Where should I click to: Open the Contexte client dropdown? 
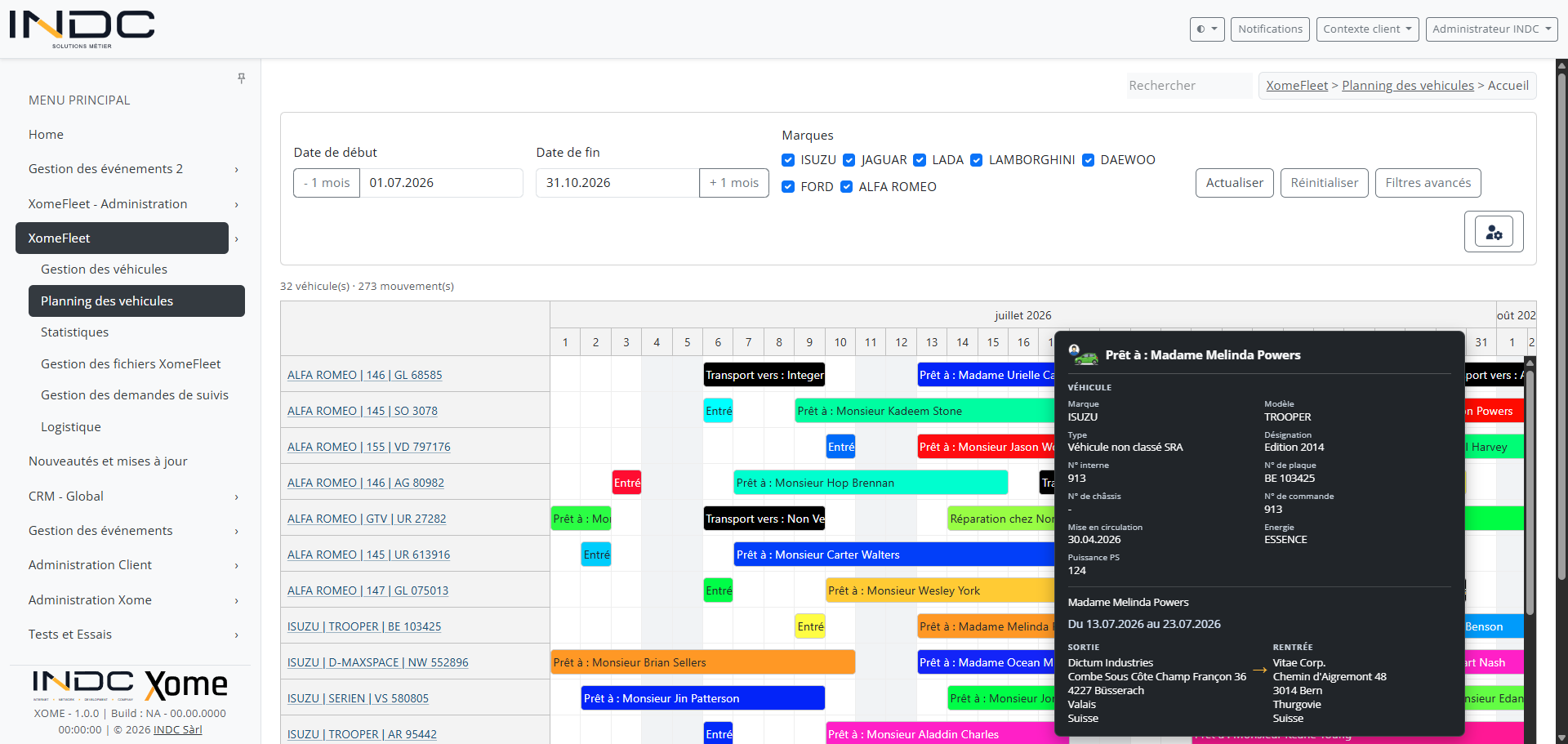pos(1367,29)
